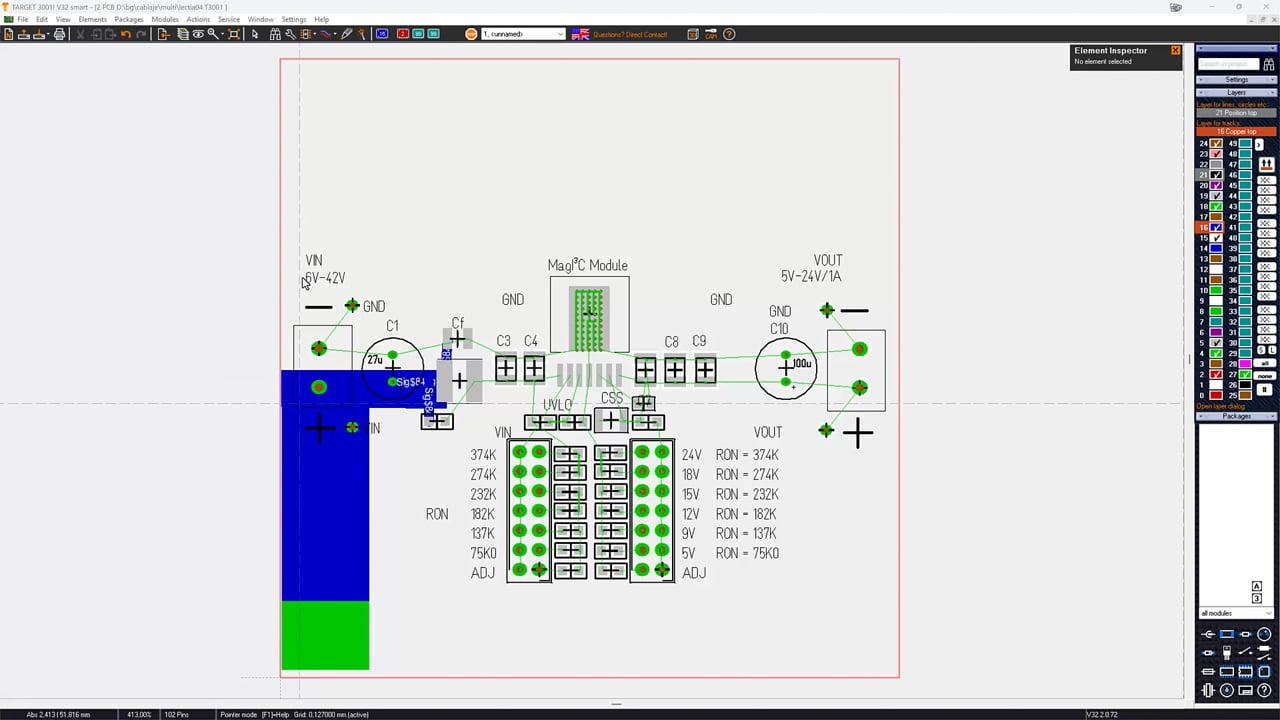Click the undo arrow icon
The width and height of the screenshot is (1280, 720).
(x=126, y=34)
